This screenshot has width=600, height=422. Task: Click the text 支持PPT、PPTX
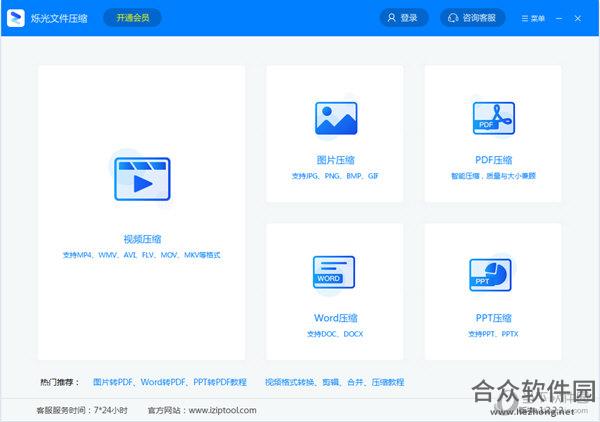pos(494,334)
